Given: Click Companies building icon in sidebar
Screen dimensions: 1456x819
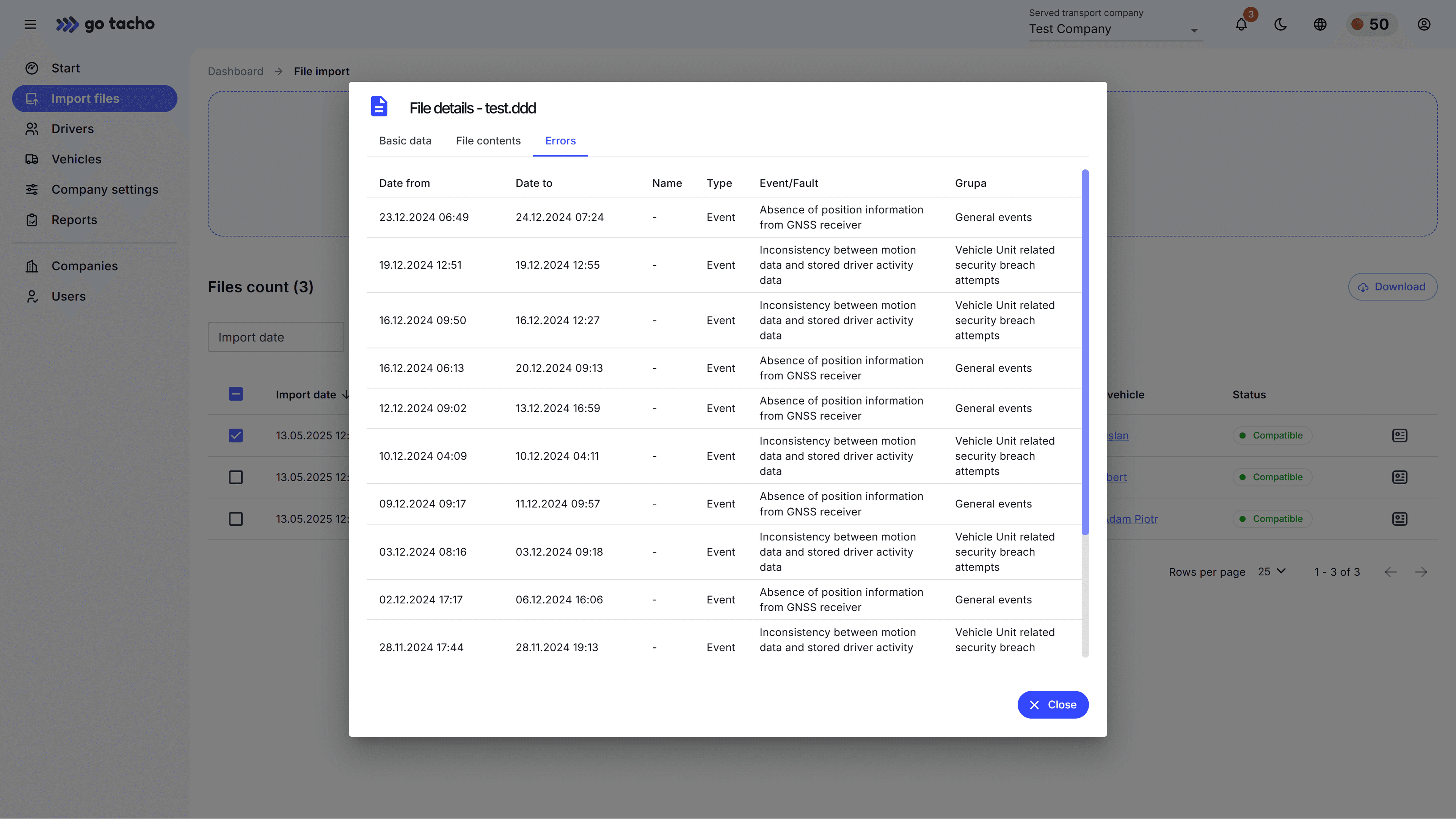Looking at the screenshot, I should coord(31,266).
